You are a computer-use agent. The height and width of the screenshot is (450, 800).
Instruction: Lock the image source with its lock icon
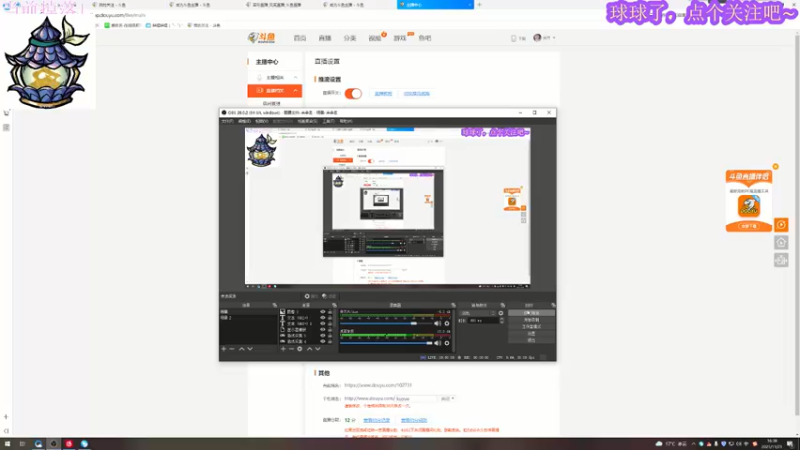330,312
